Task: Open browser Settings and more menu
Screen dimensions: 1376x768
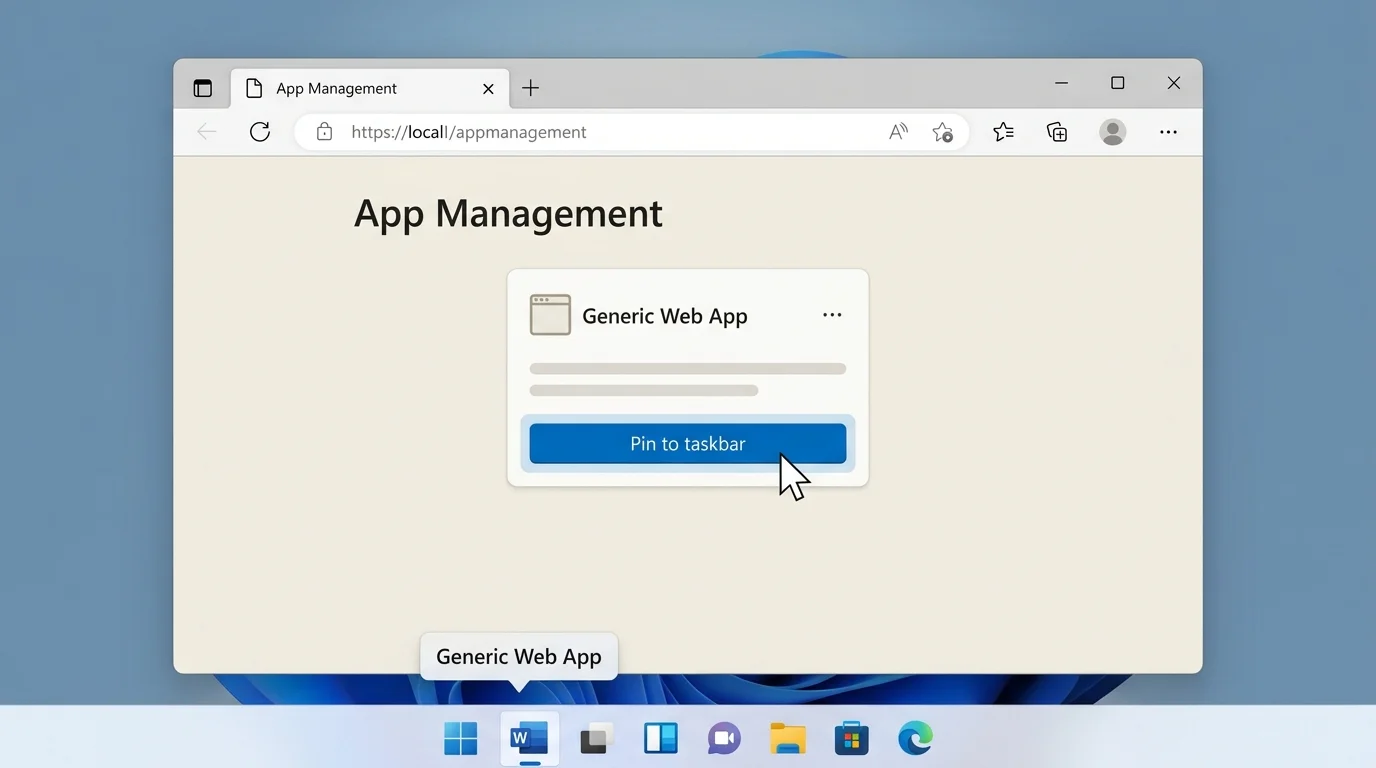Action: click(x=1168, y=132)
